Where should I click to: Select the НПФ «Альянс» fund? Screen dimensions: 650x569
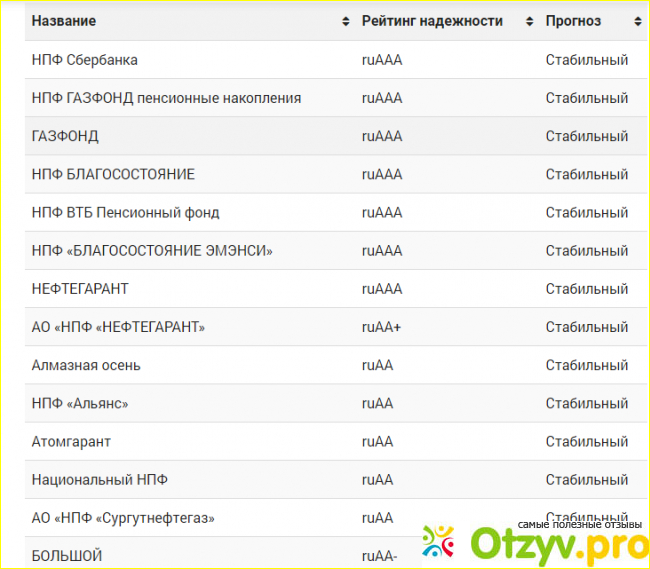click(x=80, y=403)
